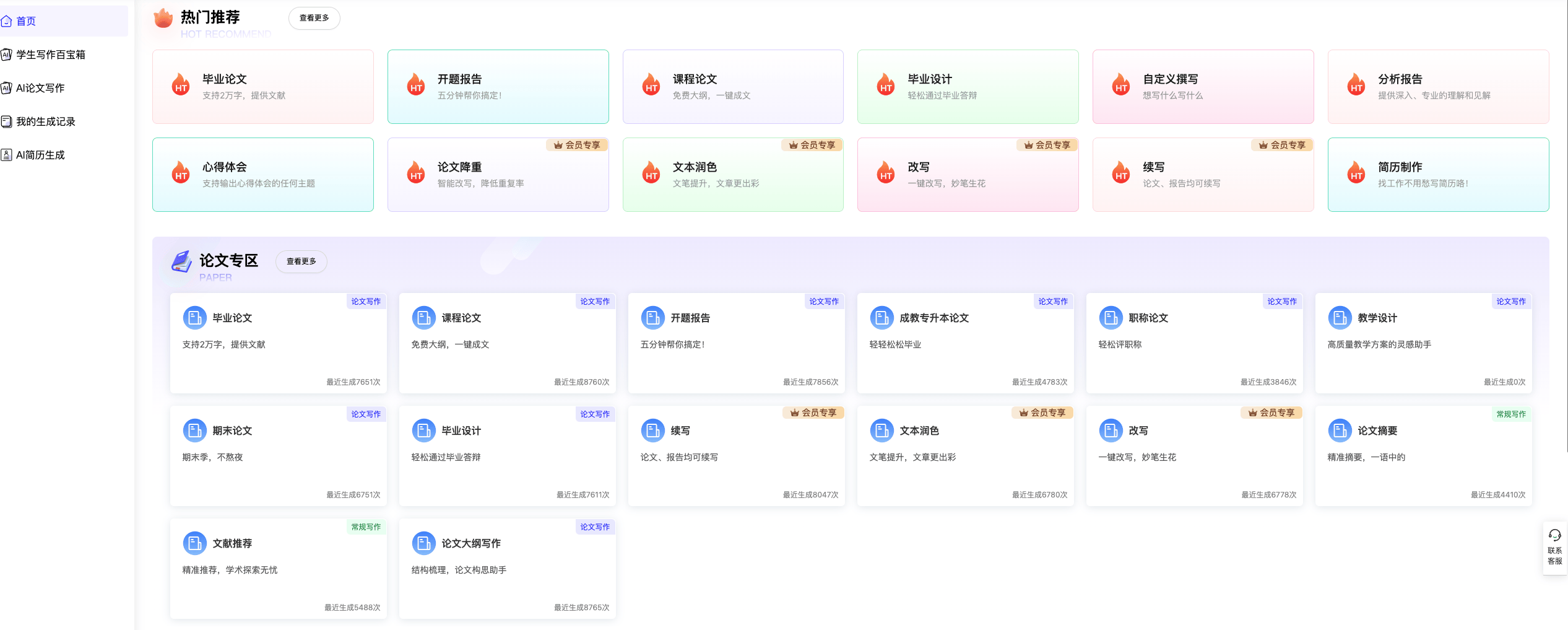Click 查看更多 next to 热门推荐
The height and width of the screenshot is (630, 1568).
[314, 19]
